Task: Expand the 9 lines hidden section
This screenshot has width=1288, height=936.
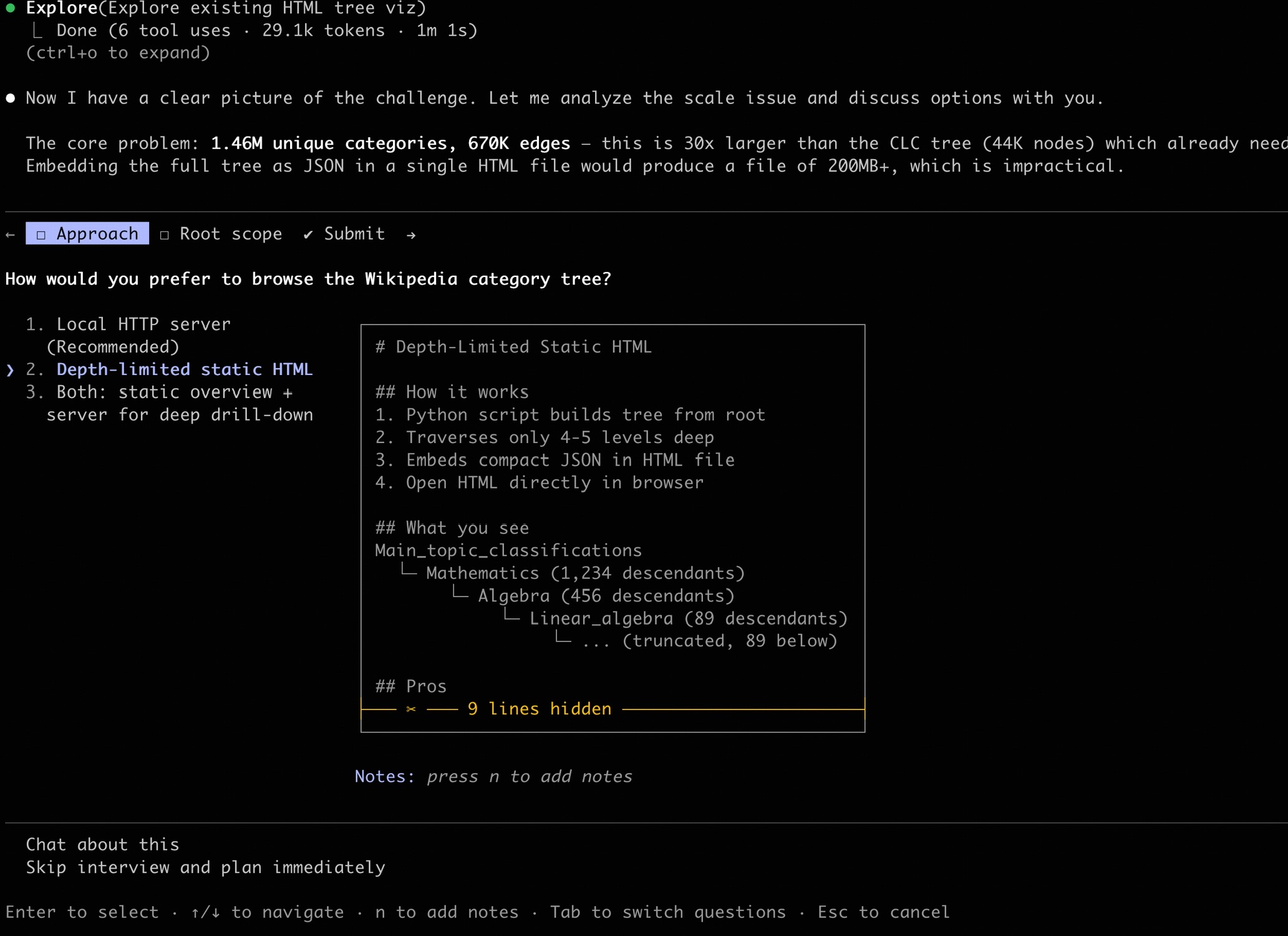Action: [540, 709]
